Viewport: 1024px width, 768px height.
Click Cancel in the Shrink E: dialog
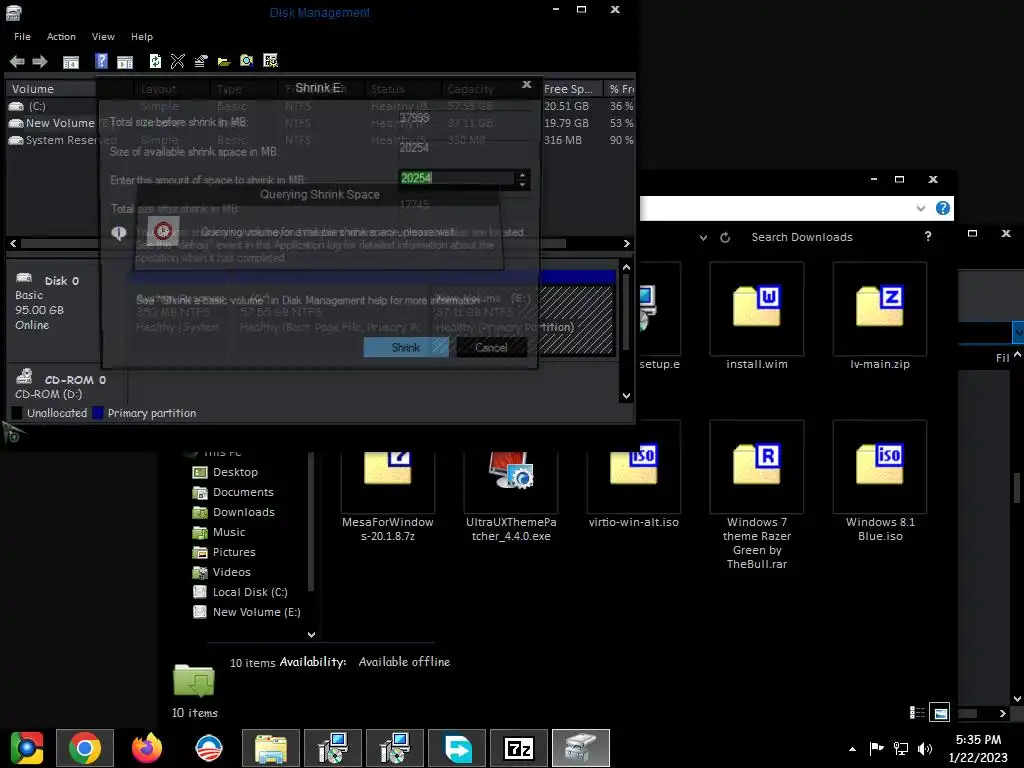pyautogui.click(x=491, y=347)
